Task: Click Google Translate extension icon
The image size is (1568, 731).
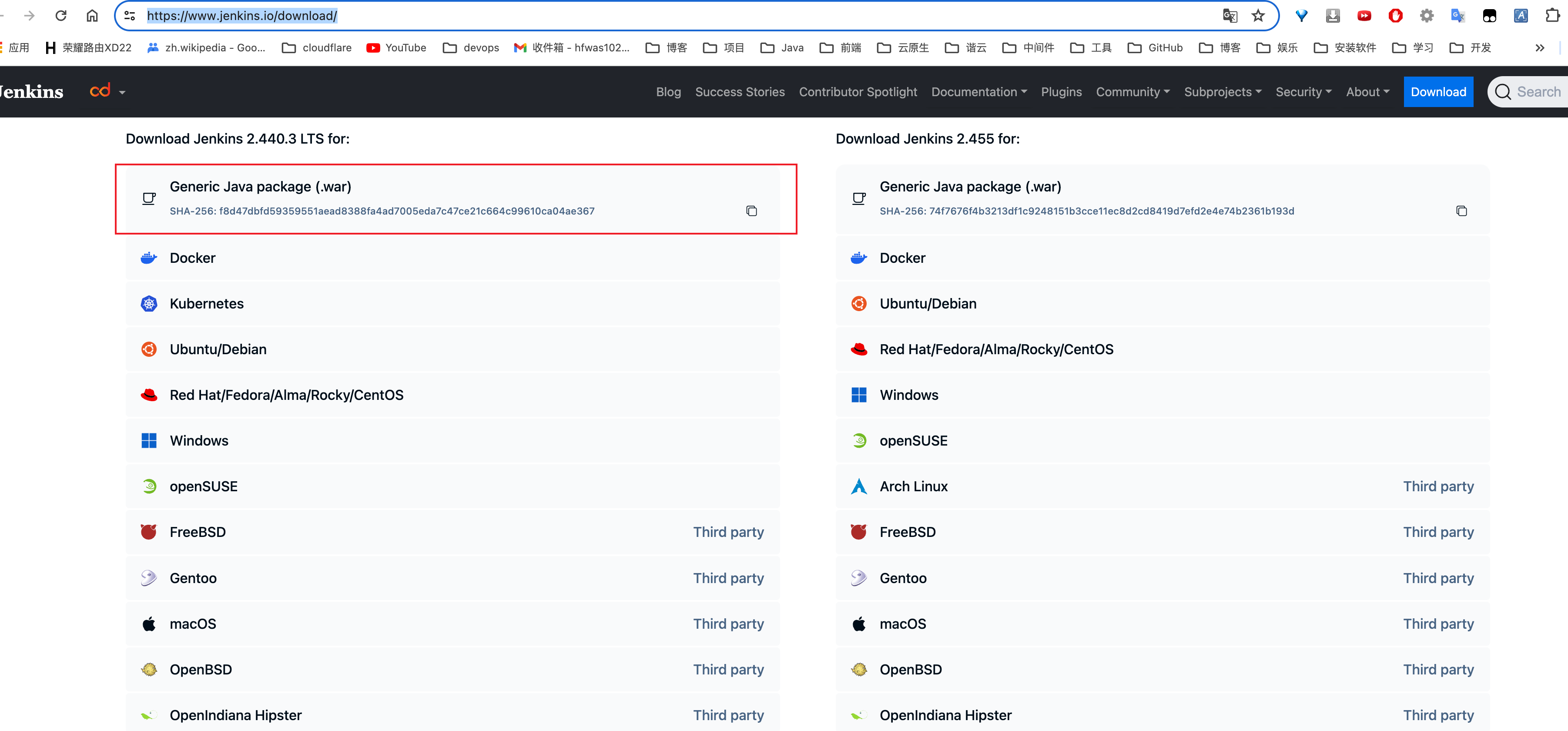Action: coord(1458,16)
